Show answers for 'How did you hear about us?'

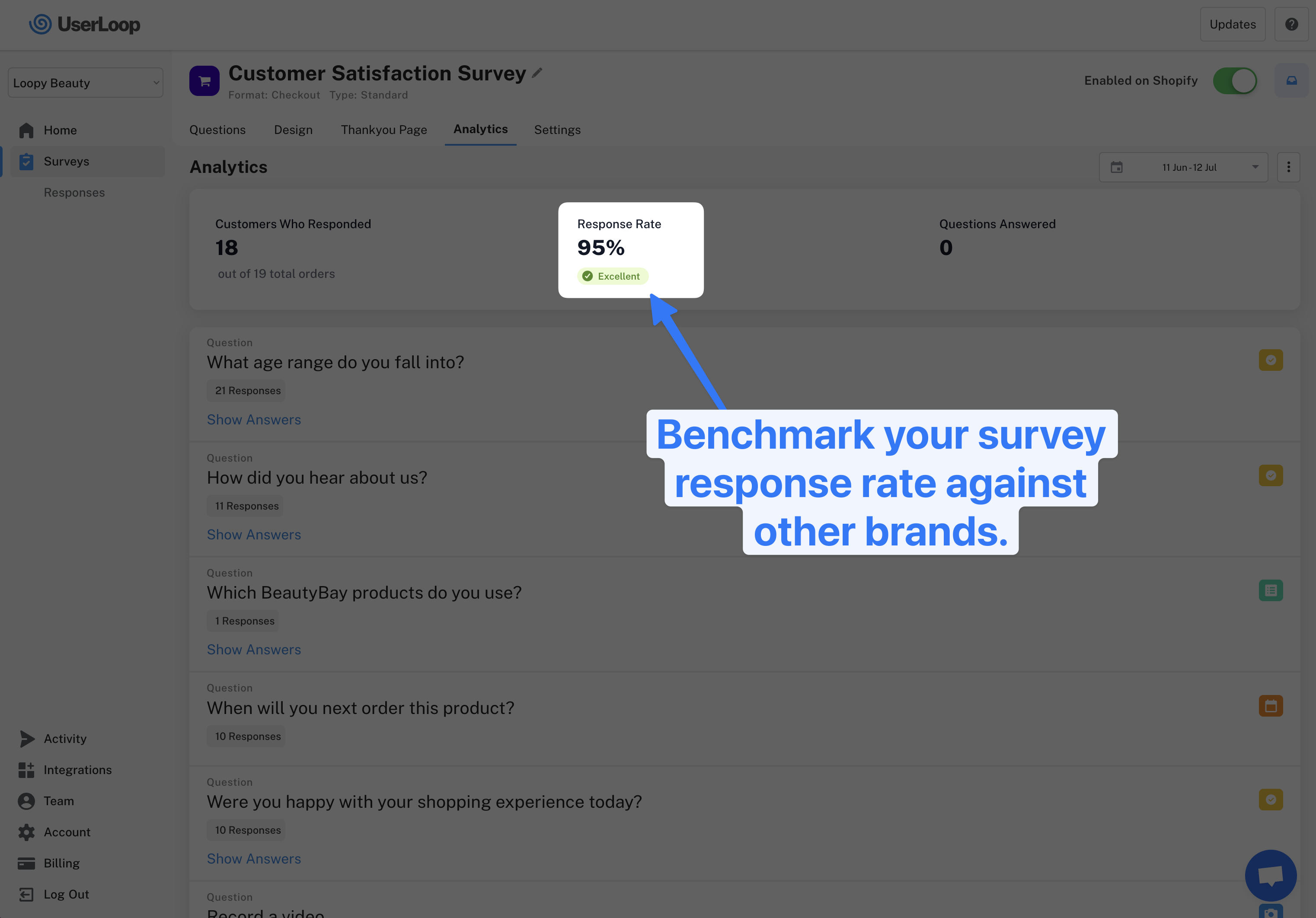[x=254, y=535]
